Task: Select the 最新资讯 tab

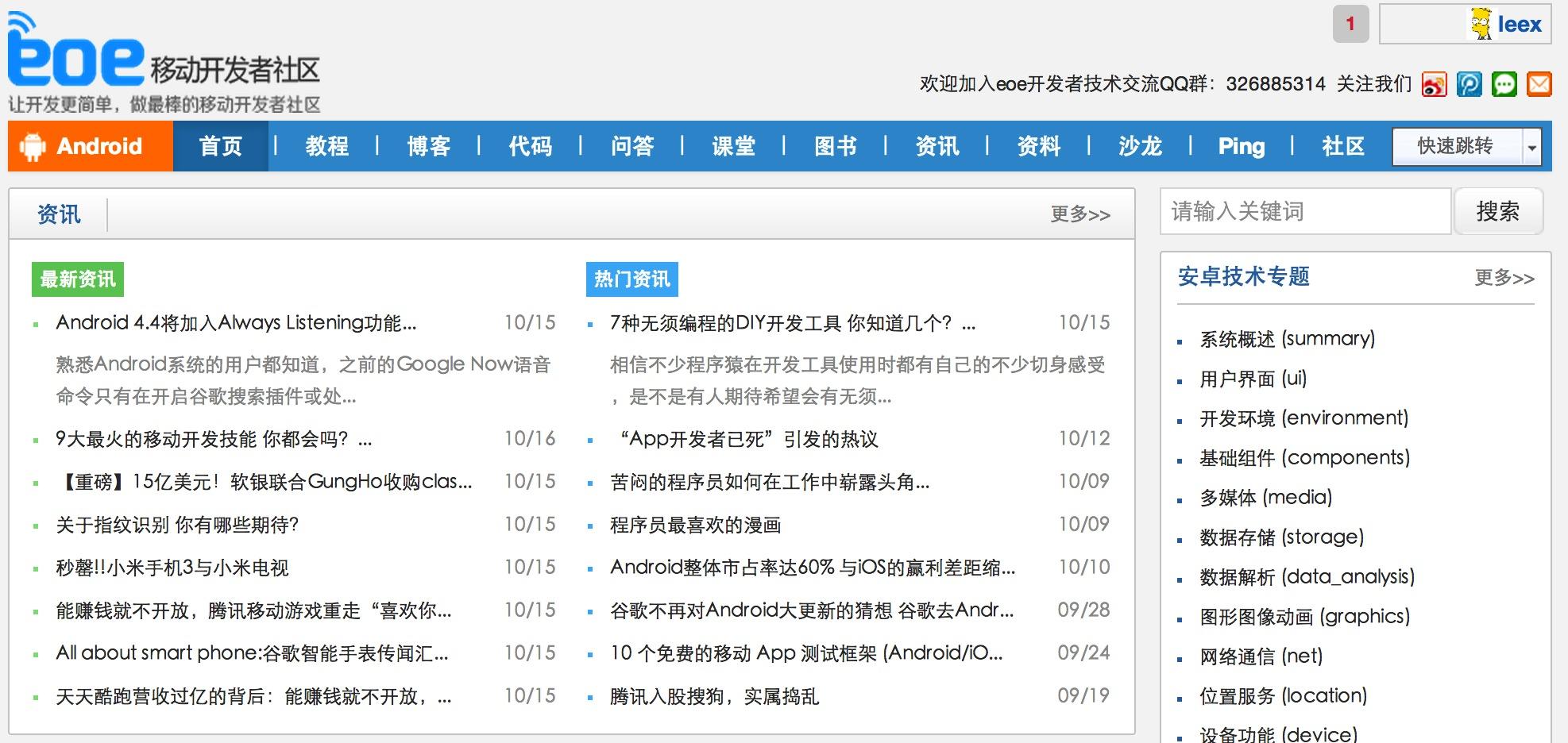Action: pyautogui.click(x=77, y=279)
